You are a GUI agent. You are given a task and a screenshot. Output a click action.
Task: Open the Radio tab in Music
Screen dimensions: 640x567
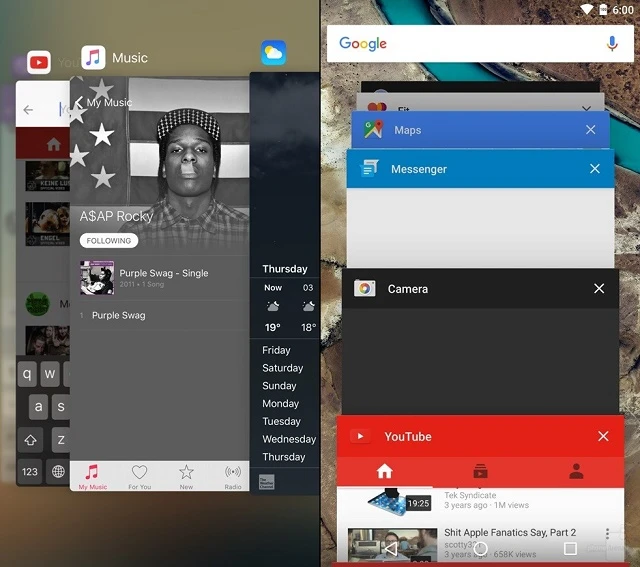(x=232, y=476)
